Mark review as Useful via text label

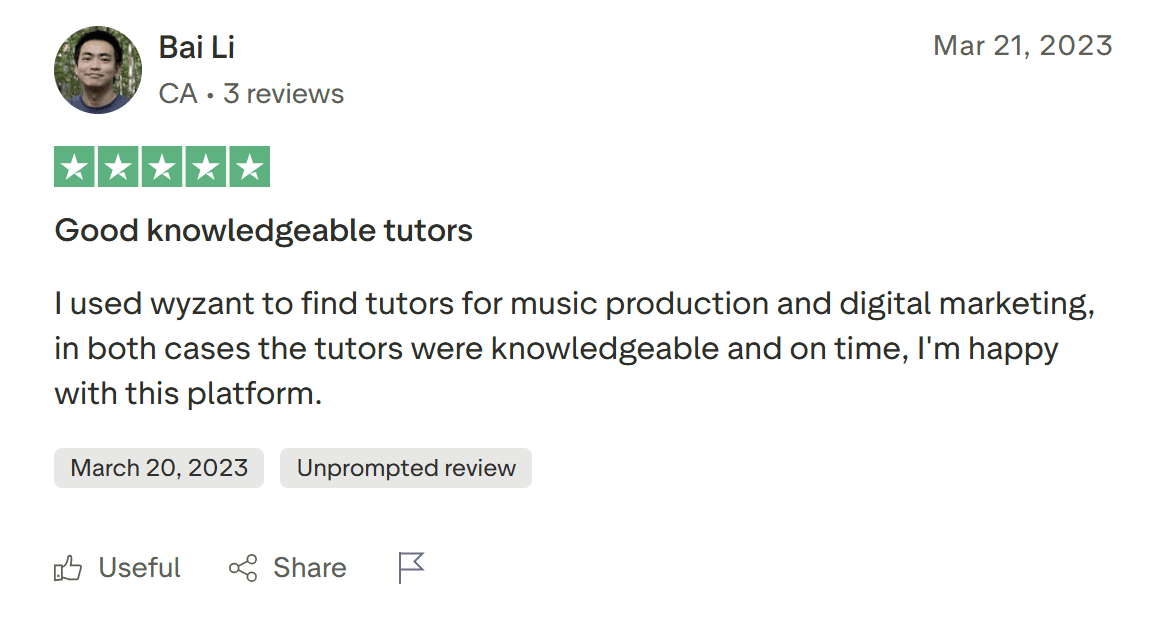pyautogui.click(x=139, y=568)
